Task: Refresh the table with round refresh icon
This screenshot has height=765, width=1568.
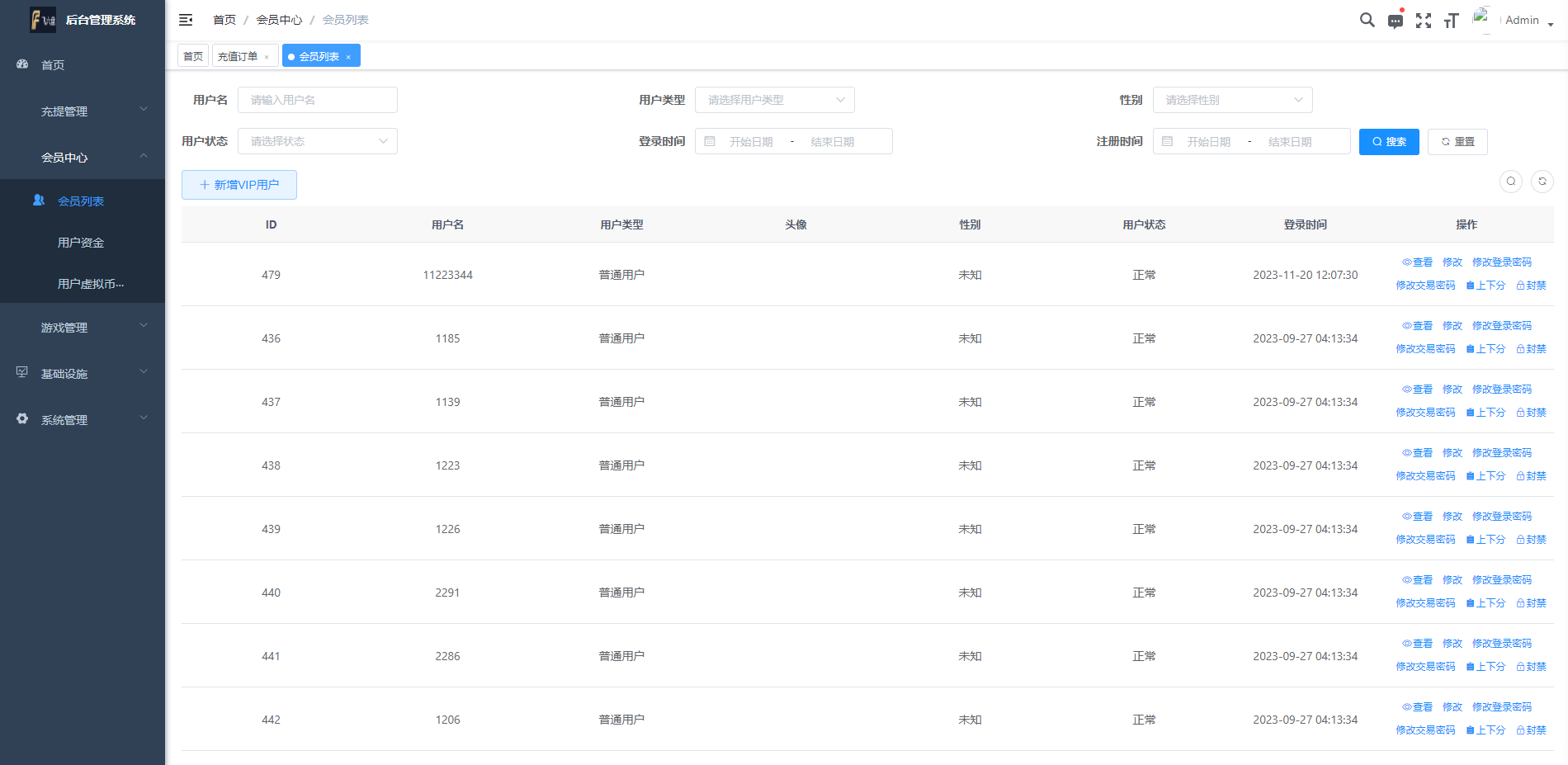Action: (x=1542, y=182)
